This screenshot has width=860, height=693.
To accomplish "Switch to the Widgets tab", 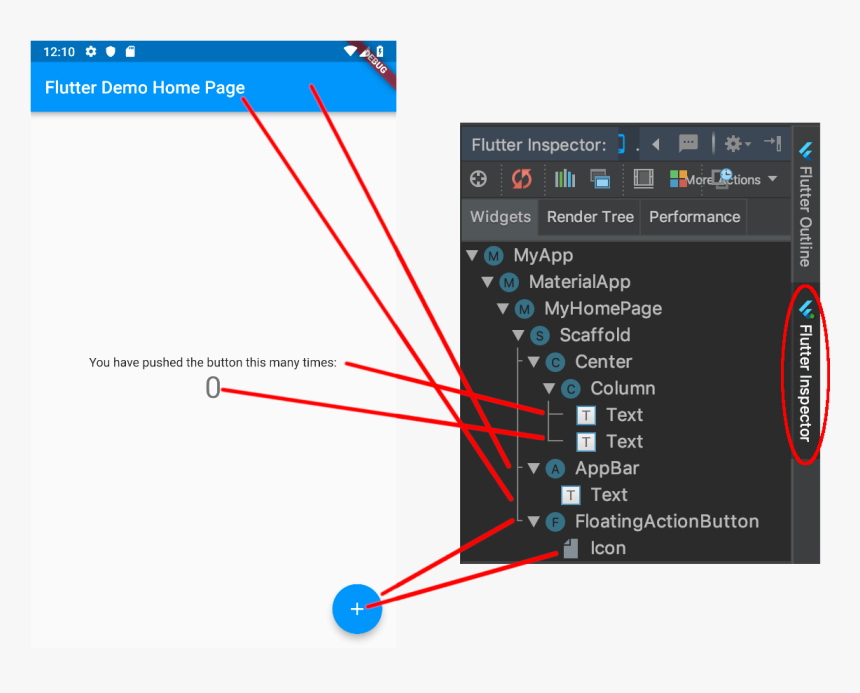I will click(x=500, y=217).
